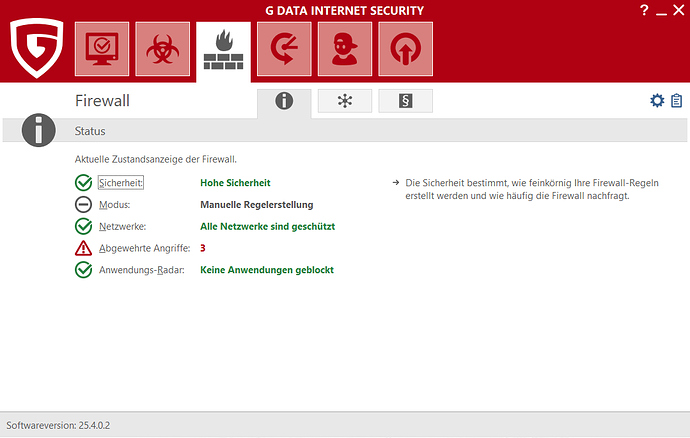
Task: Click green checkmark beside Netzwerke
Action: [83, 226]
